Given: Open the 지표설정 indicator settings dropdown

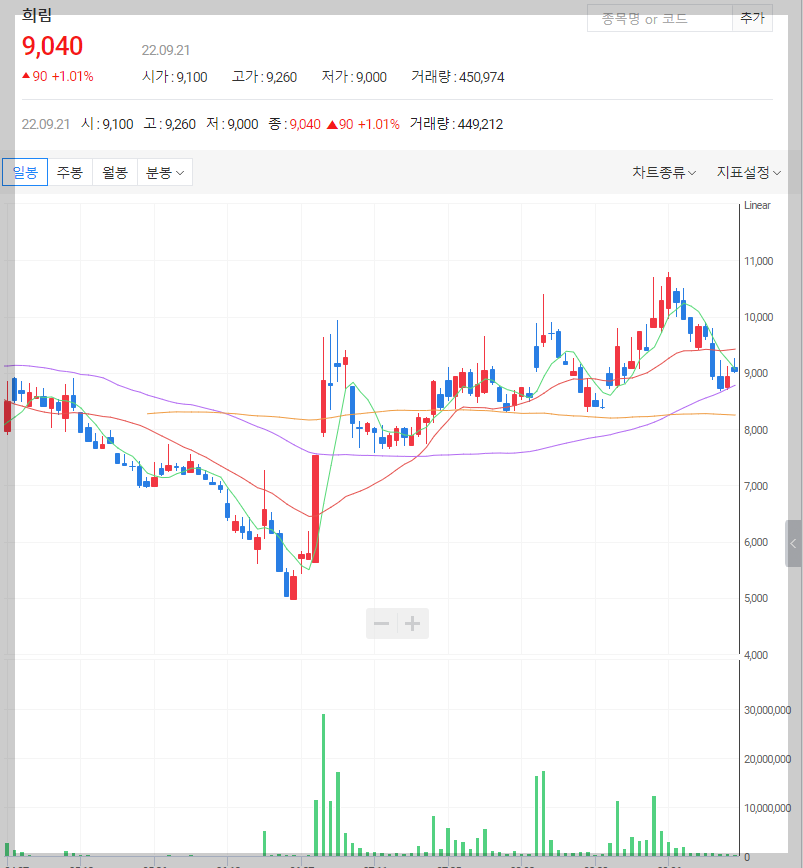Looking at the screenshot, I should (748, 172).
